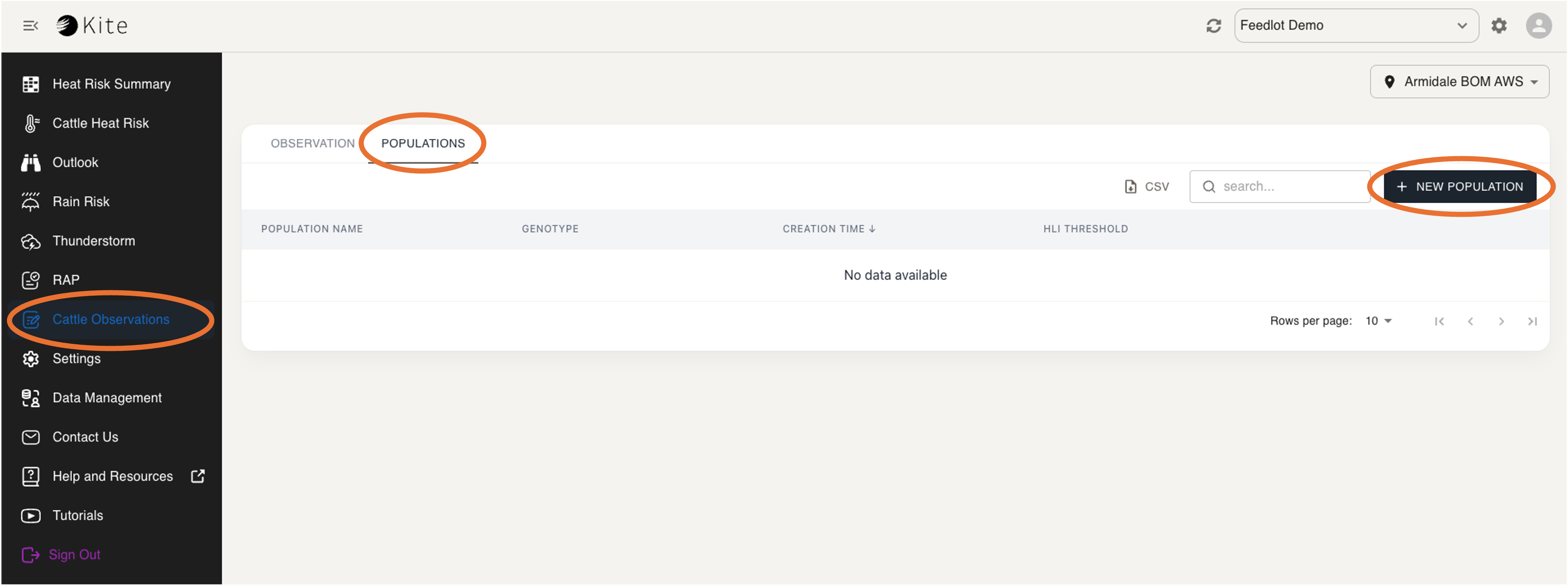This screenshot has height=586, width=1568.
Task: Open the Thunderstorm page
Action: coord(93,241)
